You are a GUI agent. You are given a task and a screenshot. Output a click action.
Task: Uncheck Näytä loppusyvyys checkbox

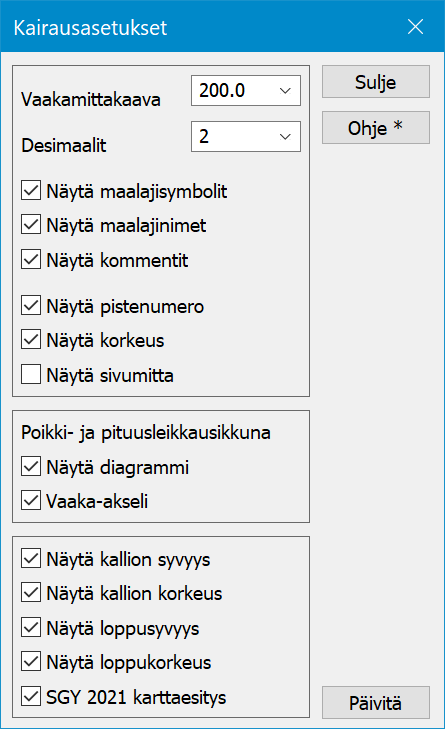click(x=31, y=628)
